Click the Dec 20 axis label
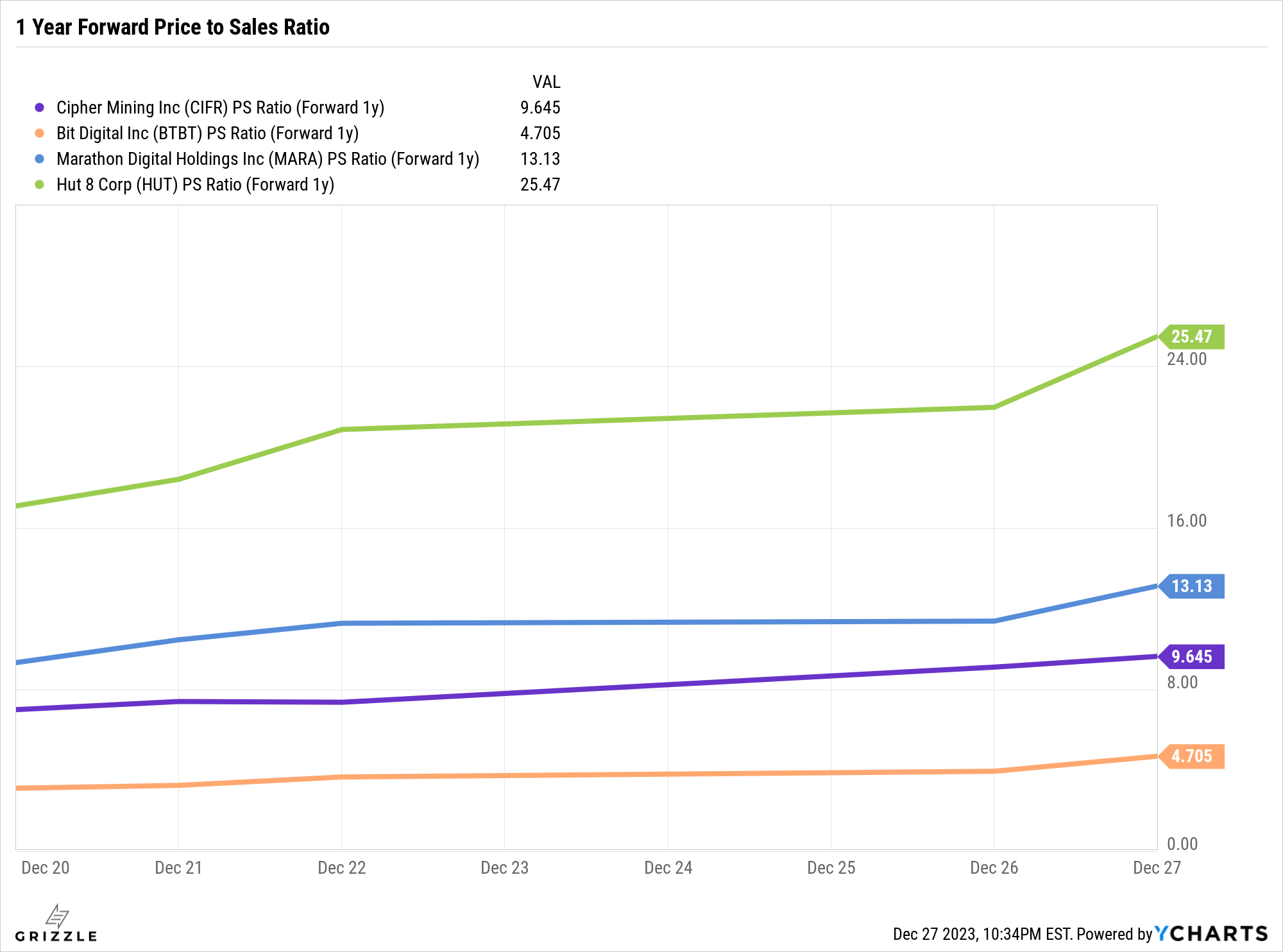Viewport: 1283px width, 952px height. click(x=45, y=868)
